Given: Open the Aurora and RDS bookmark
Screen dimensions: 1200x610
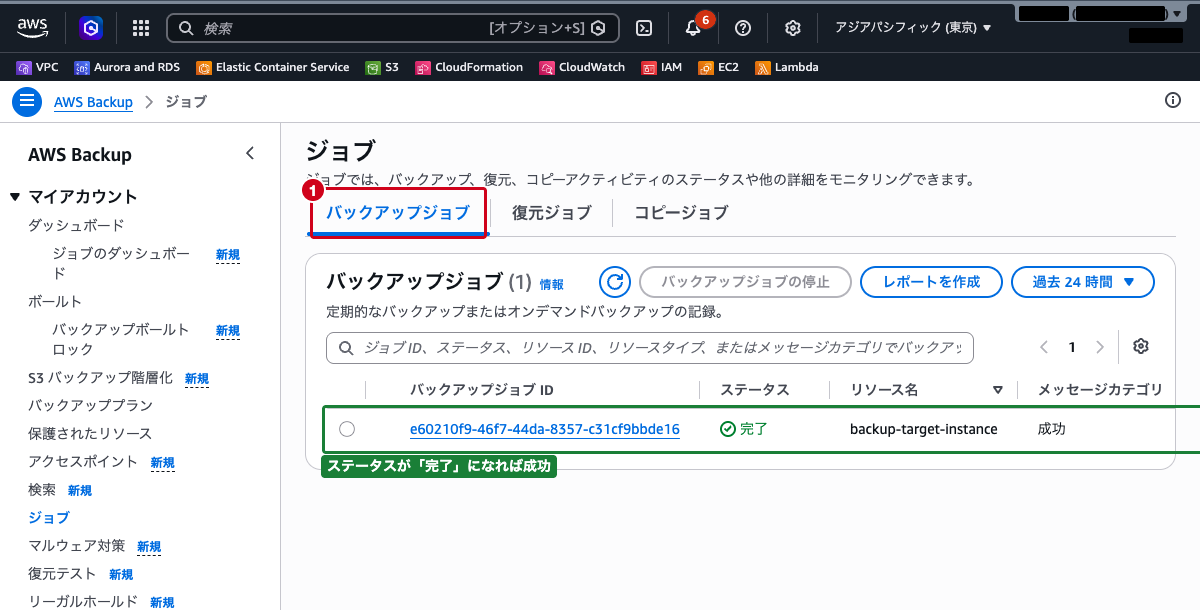Looking at the screenshot, I should pos(127,67).
